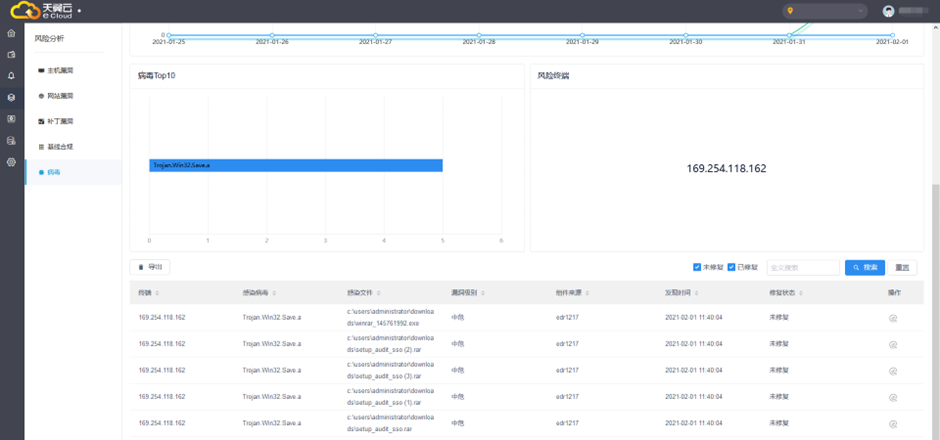Open the location dropdown in top header
Viewport: 940px width, 440px height.
click(x=826, y=11)
